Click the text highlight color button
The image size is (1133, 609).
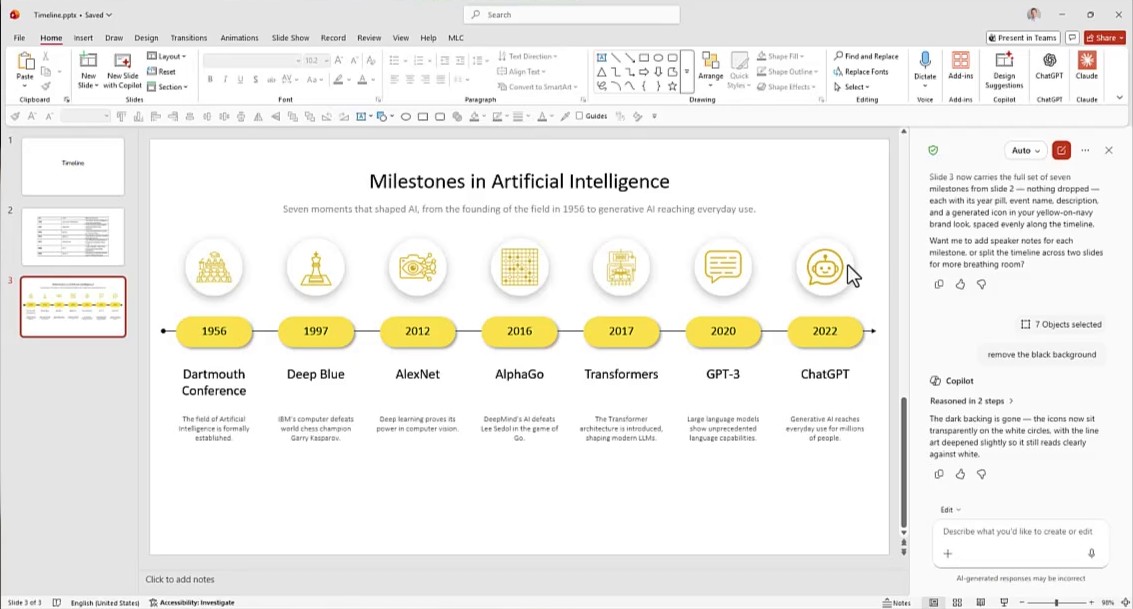(x=337, y=79)
